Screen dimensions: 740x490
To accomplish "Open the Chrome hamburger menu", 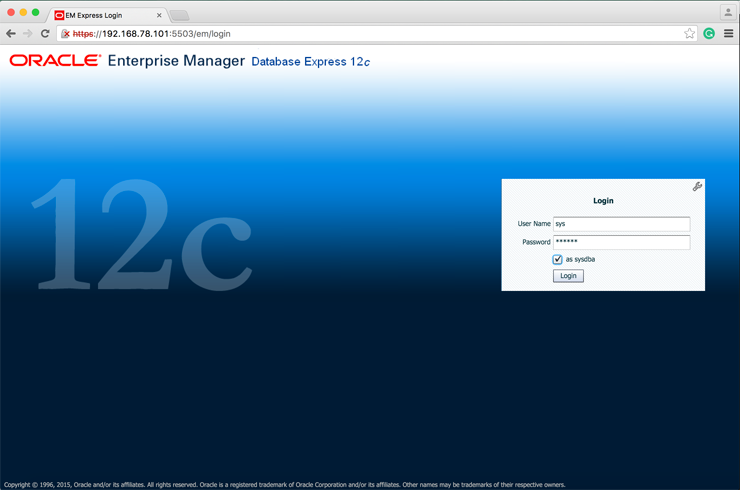I will click(728, 34).
